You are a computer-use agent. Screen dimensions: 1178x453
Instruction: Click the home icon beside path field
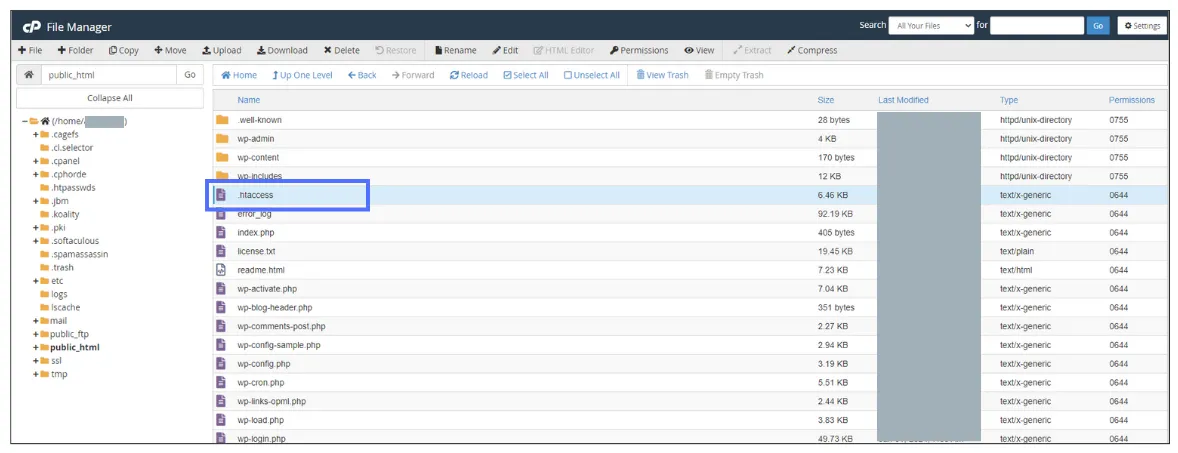point(29,75)
